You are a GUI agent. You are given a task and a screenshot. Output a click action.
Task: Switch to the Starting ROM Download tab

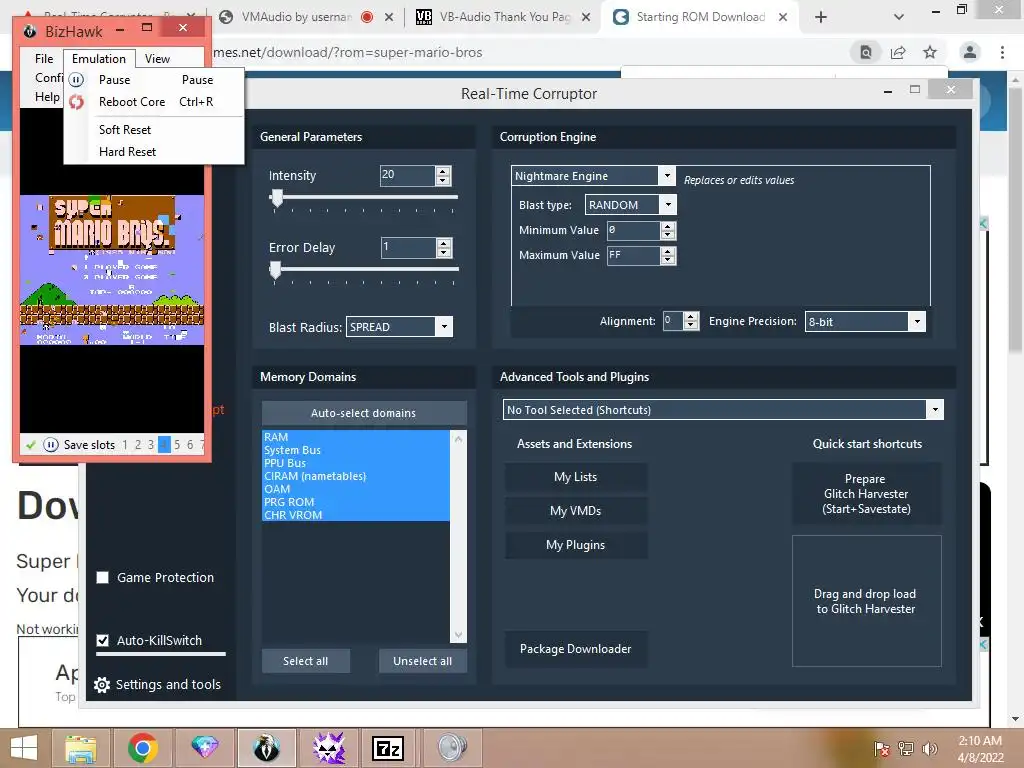699,17
